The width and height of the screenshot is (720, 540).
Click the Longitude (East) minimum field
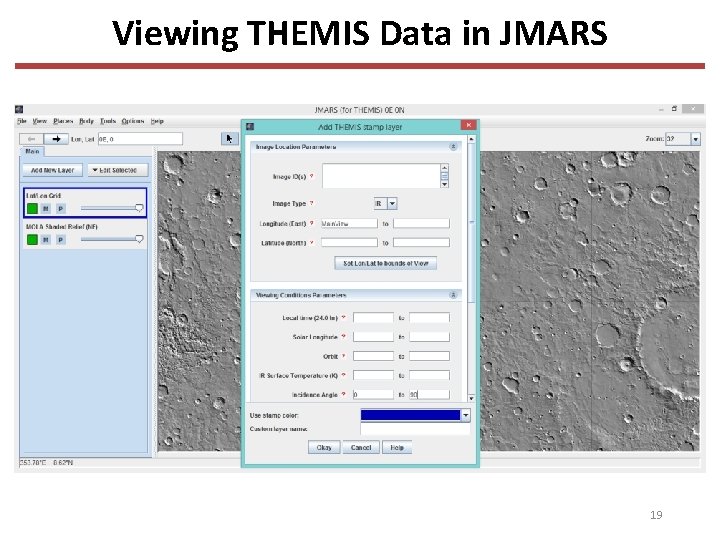[x=349, y=223]
